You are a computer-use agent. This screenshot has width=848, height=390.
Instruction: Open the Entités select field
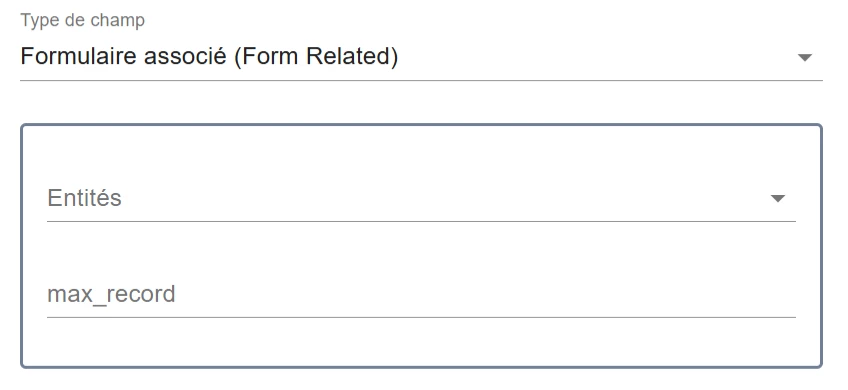[x=421, y=199]
